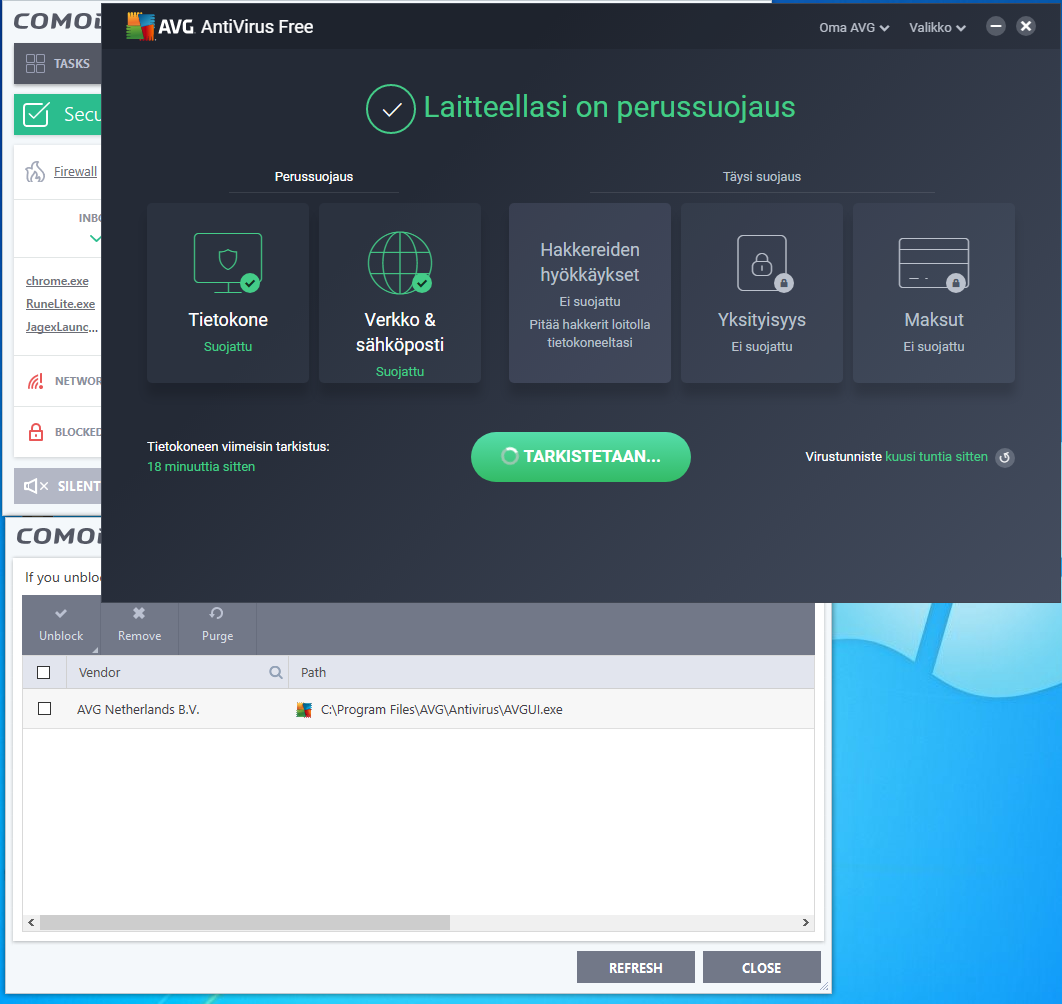Click the Yksityisyys 'Ei suojattu' status text
1062x1004 pixels.
761,347
